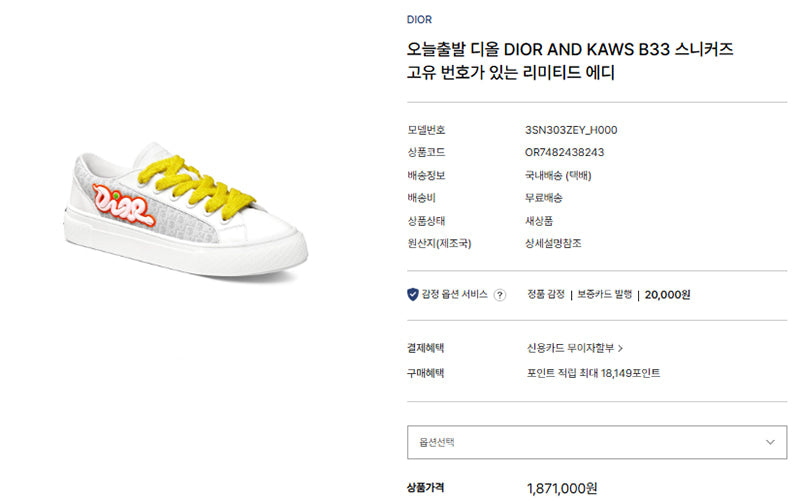Click the blue shield authentication icon
Viewport: 800px width, 501px height.
click(413, 294)
